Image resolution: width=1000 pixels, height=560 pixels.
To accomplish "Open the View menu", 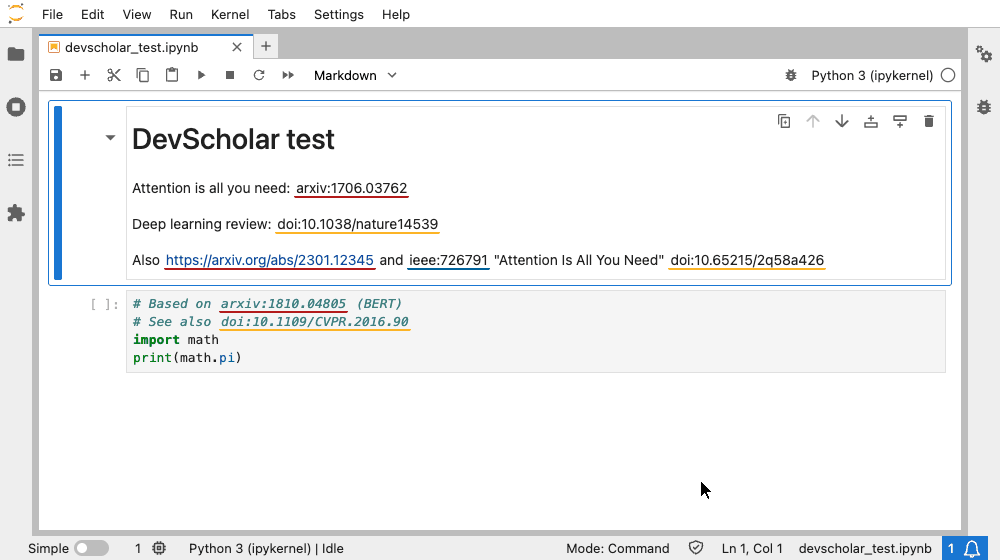I will point(136,14).
